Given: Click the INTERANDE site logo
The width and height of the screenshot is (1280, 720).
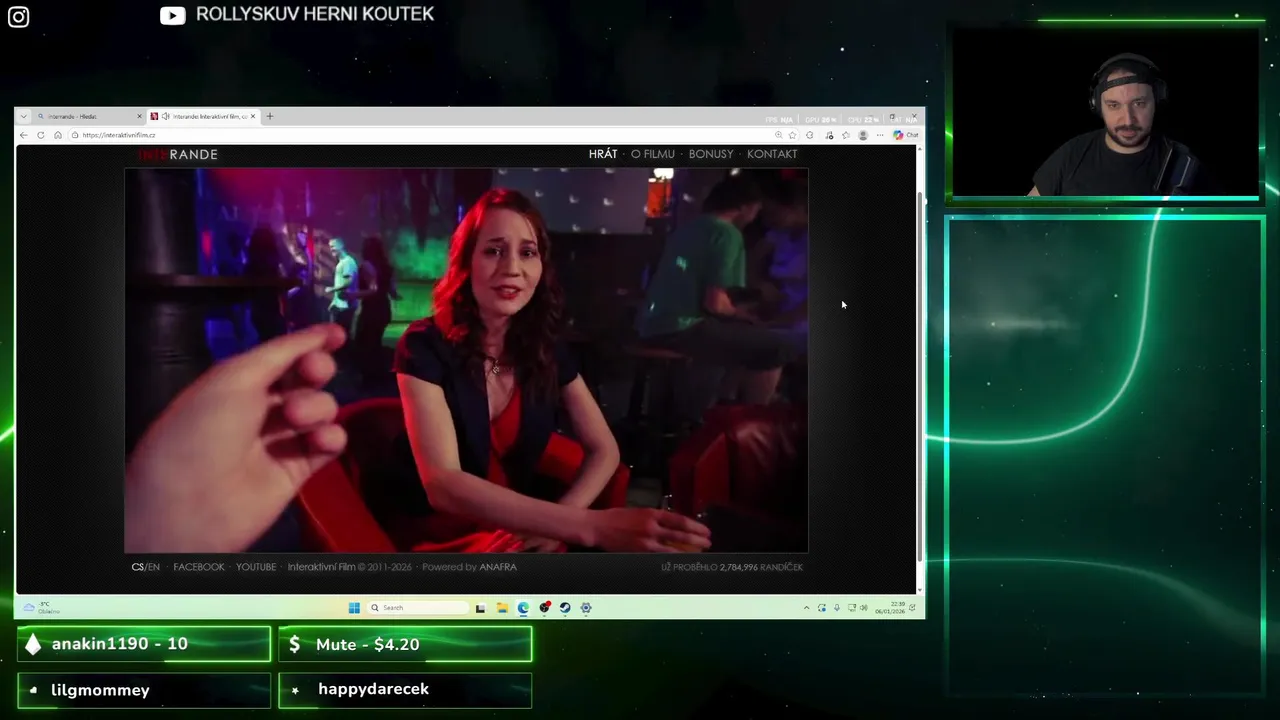Looking at the screenshot, I should coord(178,154).
